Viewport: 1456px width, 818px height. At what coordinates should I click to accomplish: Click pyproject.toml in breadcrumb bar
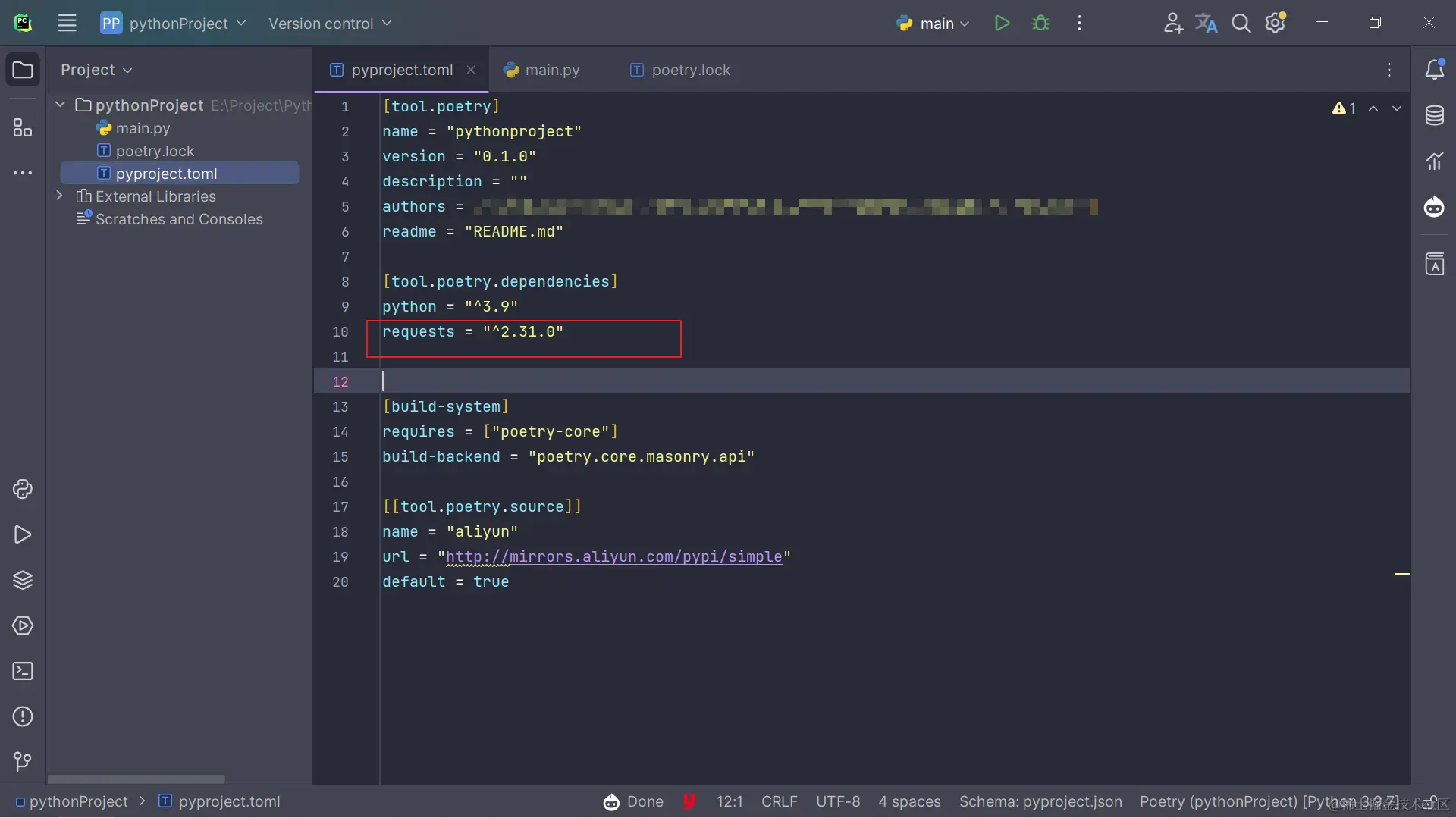219,801
